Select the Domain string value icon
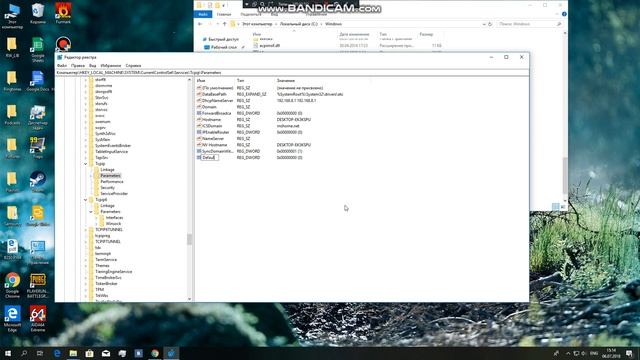Viewport: 640px width, 360px height. click(x=199, y=107)
